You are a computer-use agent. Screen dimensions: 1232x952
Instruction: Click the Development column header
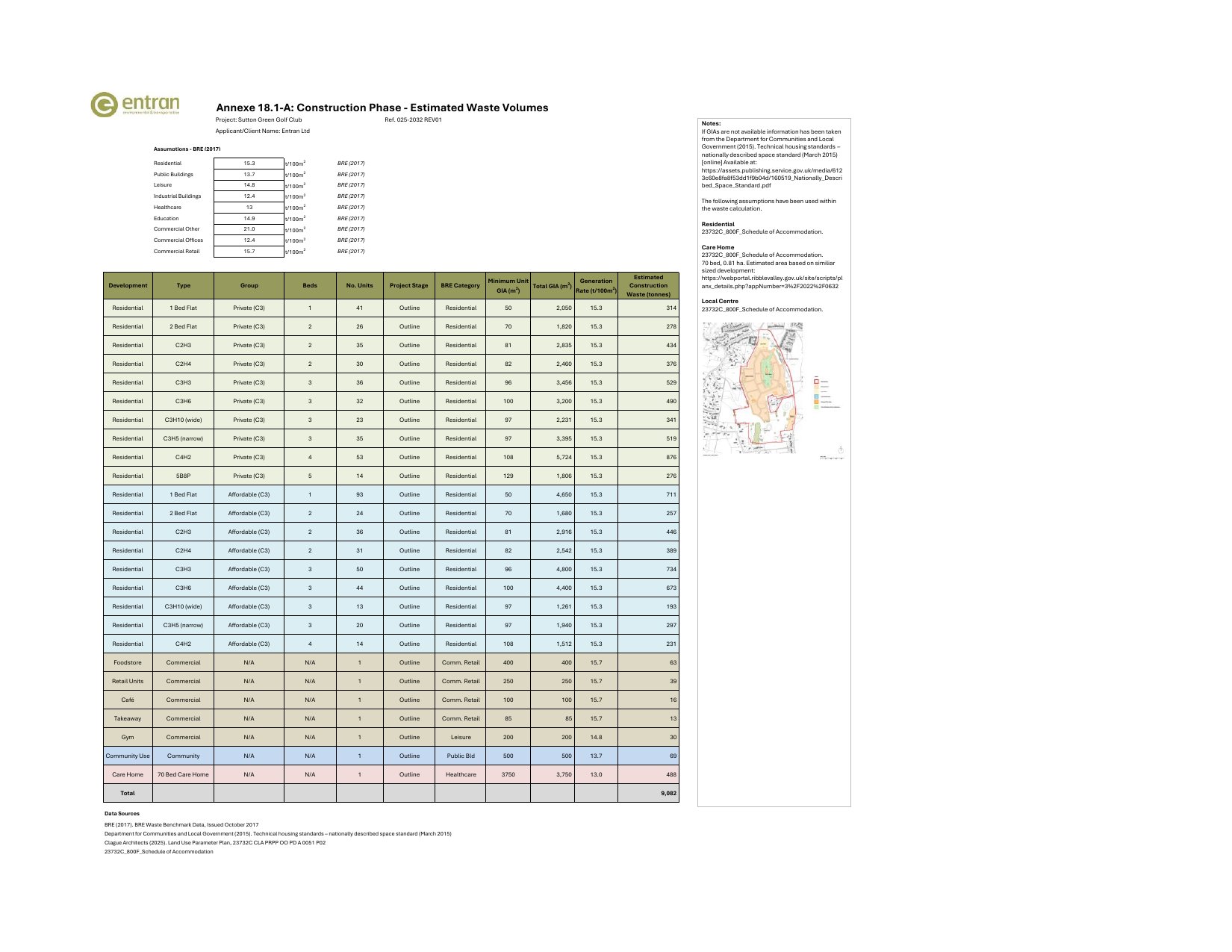coord(128,285)
